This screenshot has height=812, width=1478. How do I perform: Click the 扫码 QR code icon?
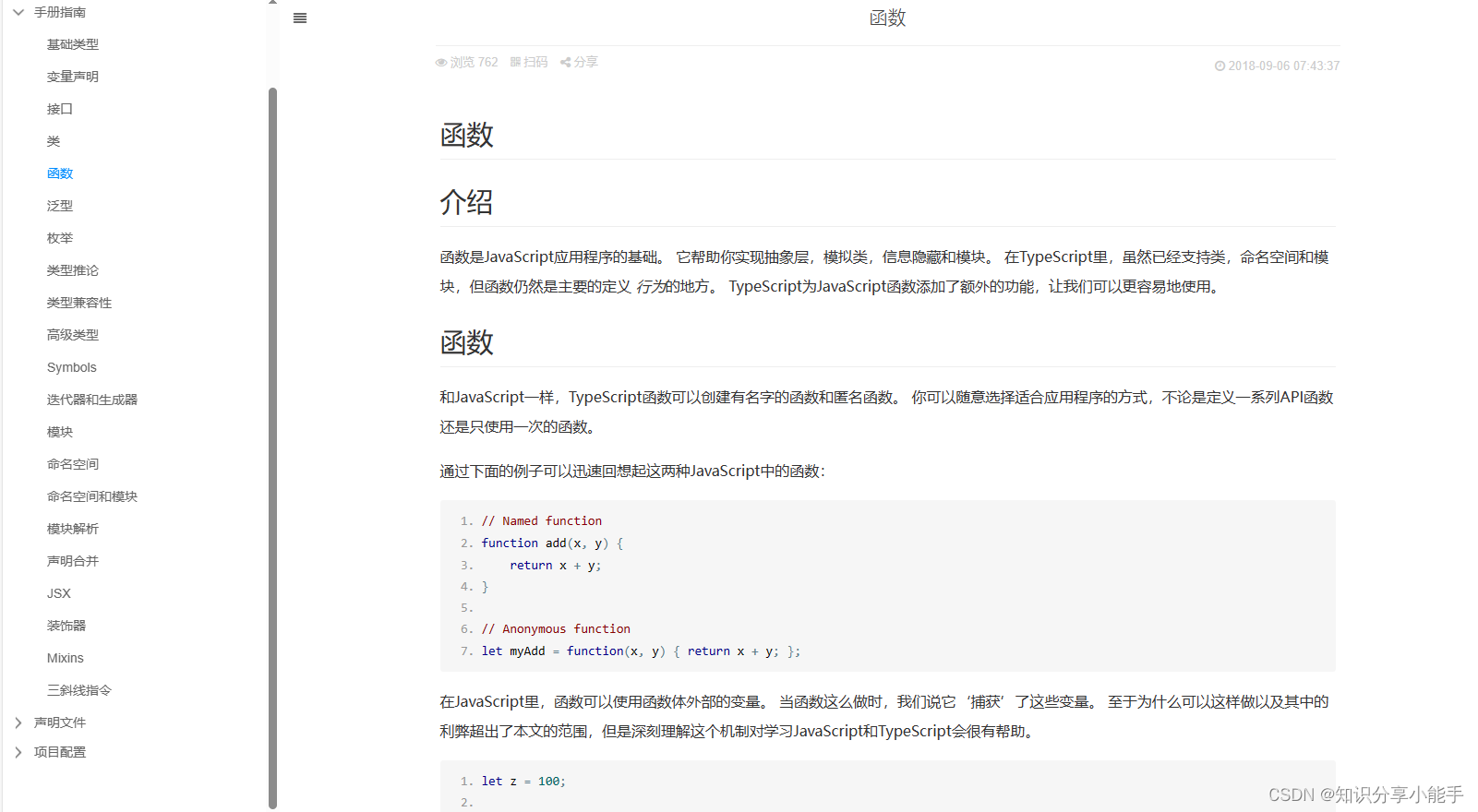515,62
